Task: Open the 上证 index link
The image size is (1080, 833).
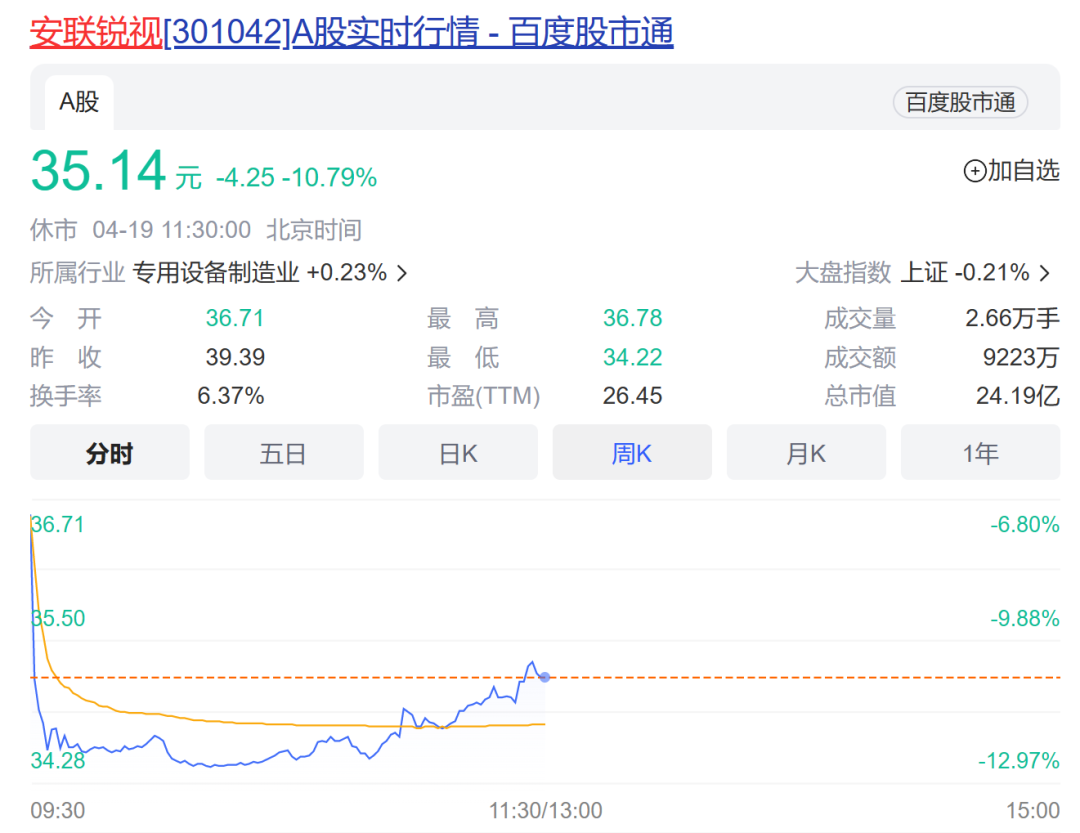Action: [x=924, y=272]
